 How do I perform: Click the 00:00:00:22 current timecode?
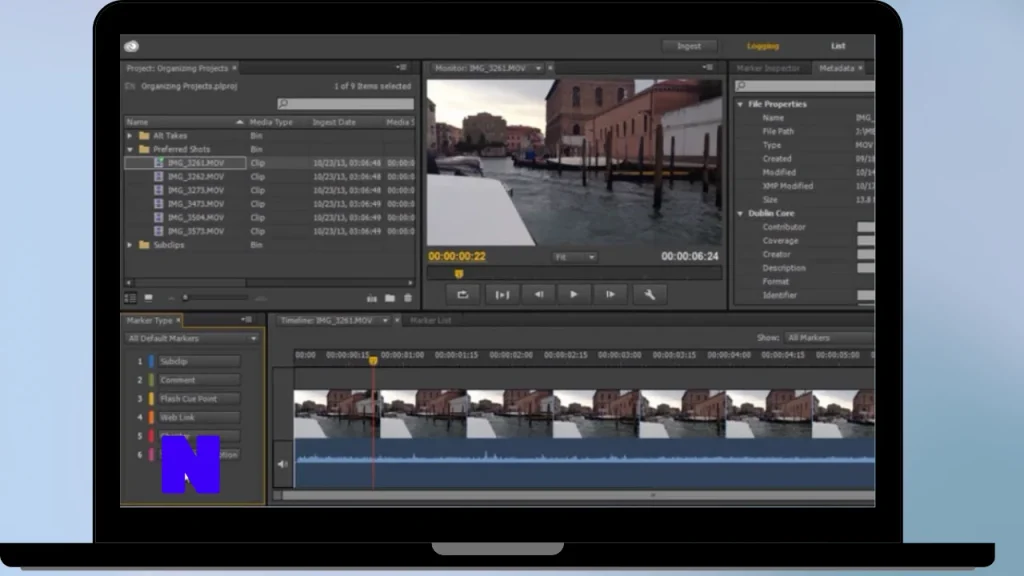(456, 257)
